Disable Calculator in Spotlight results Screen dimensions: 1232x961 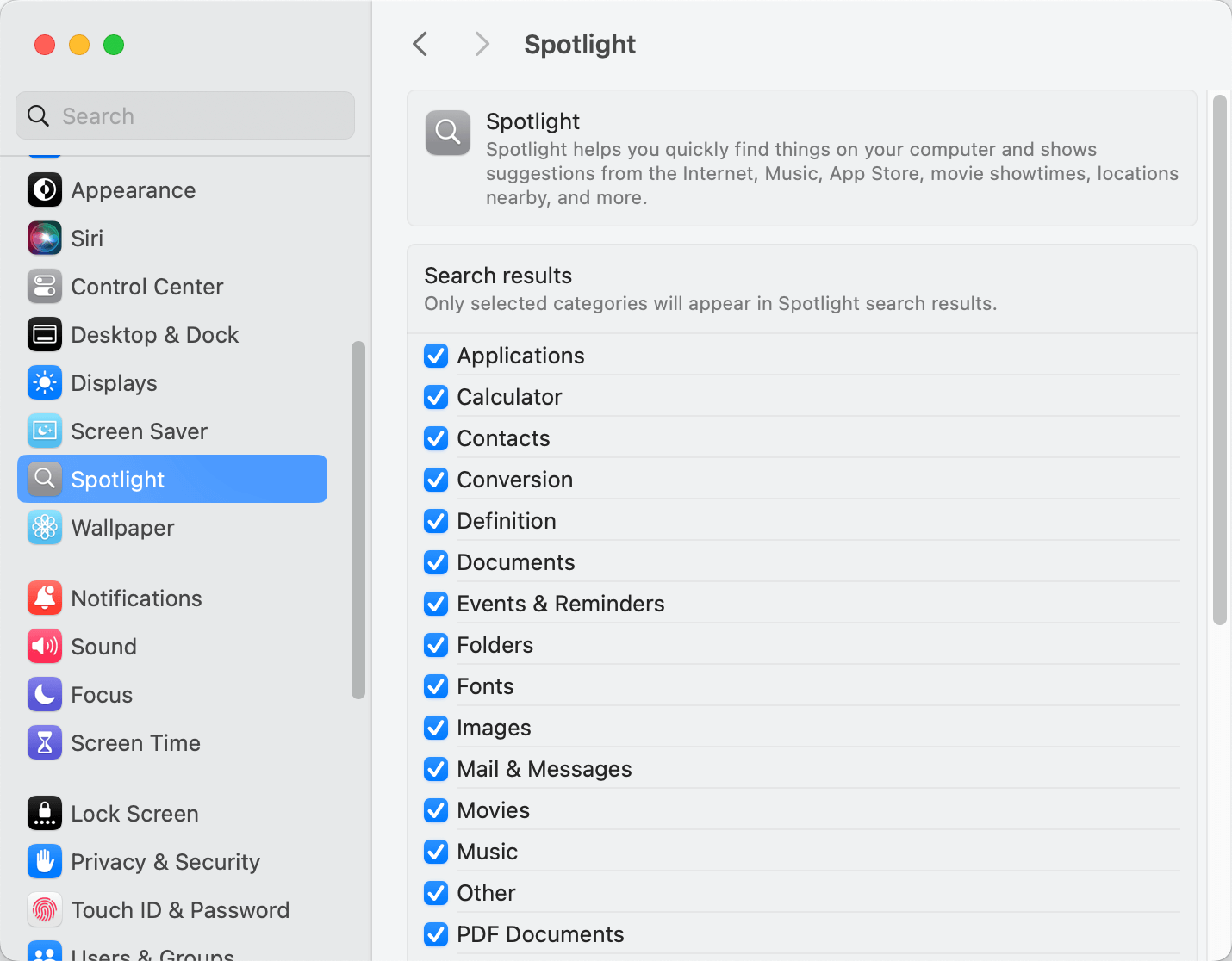click(x=435, y=396)
